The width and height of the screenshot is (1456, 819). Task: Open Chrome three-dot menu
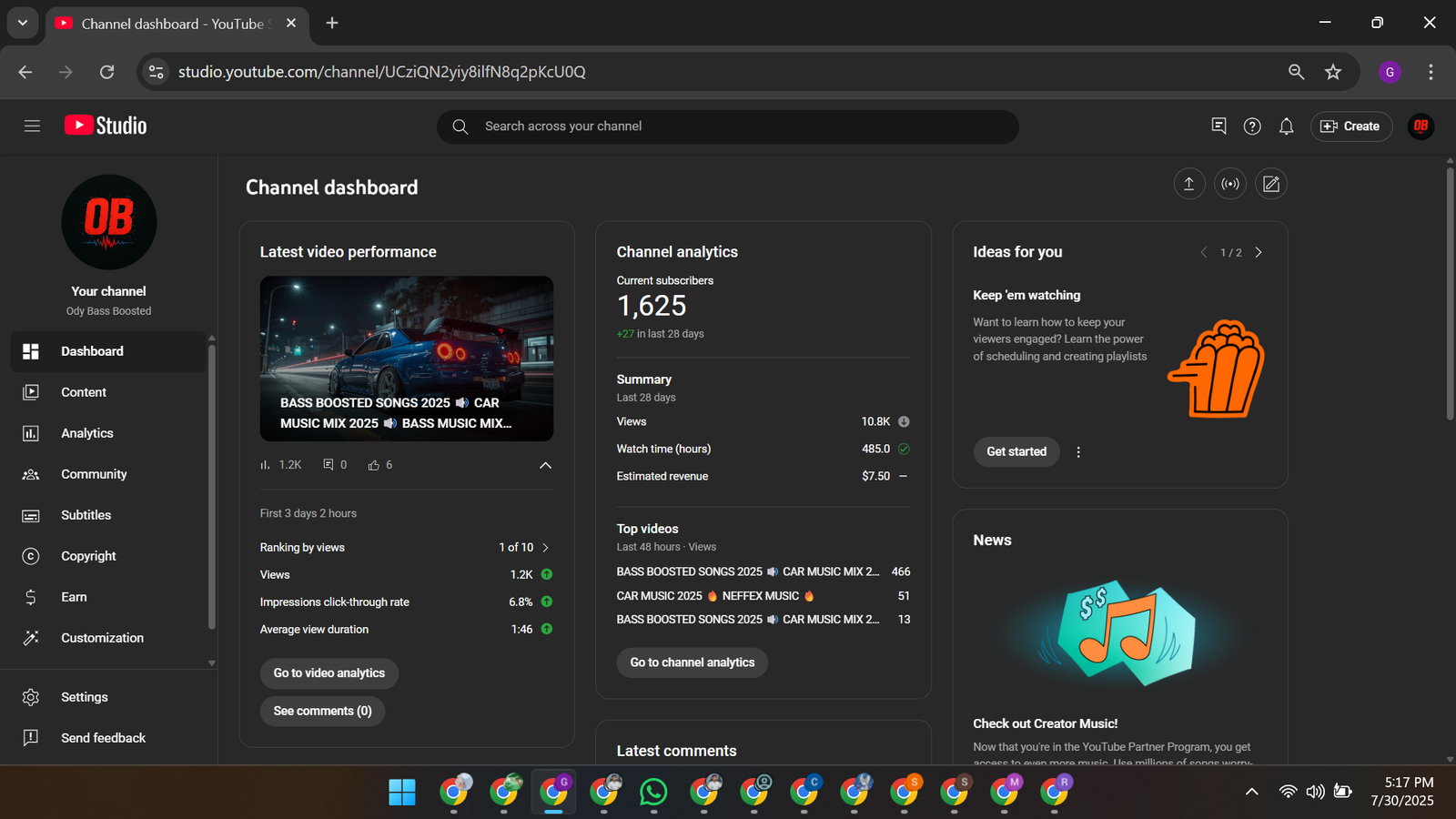(x=1431, y=72)
